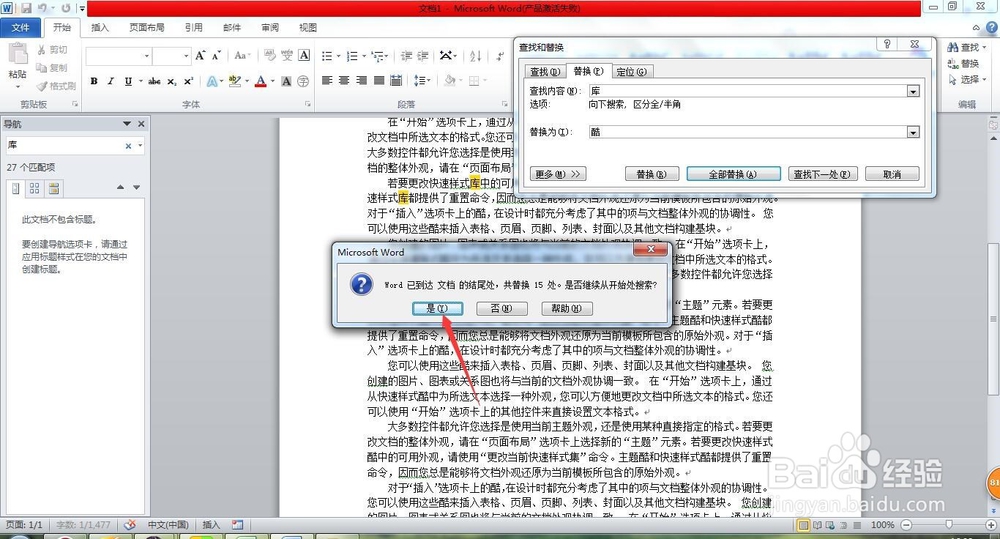Toggle Bold formatting
Screen dimensions: 1000x539
[94, 81]
